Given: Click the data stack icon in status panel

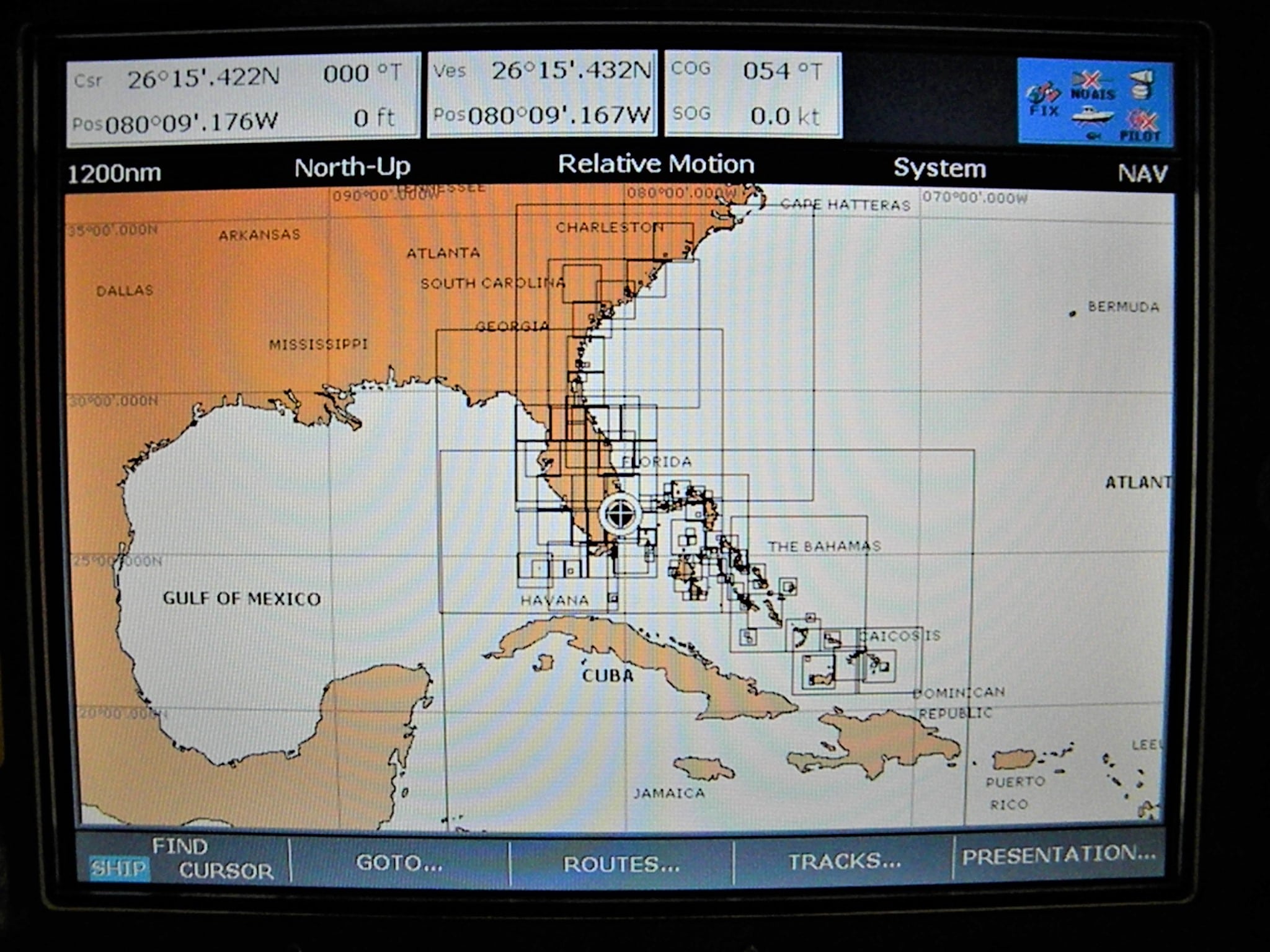Looking at the screenshot, I should click(1142, 84).
